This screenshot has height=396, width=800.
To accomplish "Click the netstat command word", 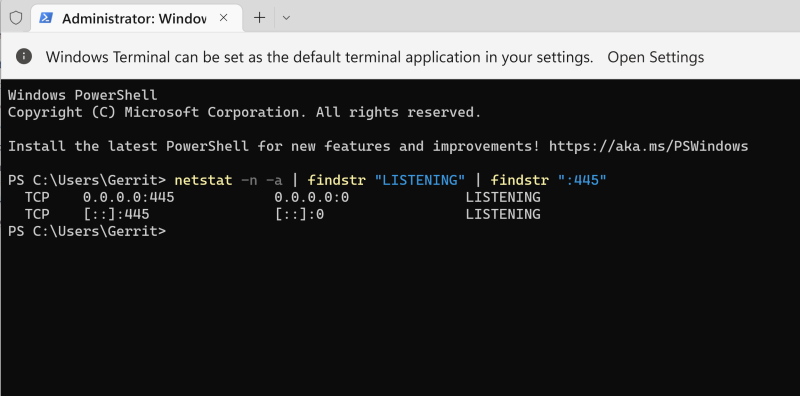I will [203, 180].
